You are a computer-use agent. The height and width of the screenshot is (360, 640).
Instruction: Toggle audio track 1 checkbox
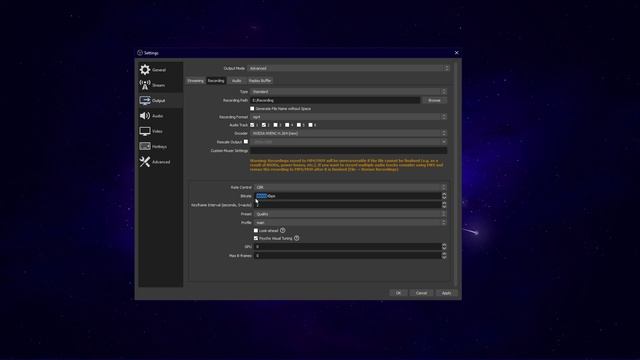tap(252, 125)
